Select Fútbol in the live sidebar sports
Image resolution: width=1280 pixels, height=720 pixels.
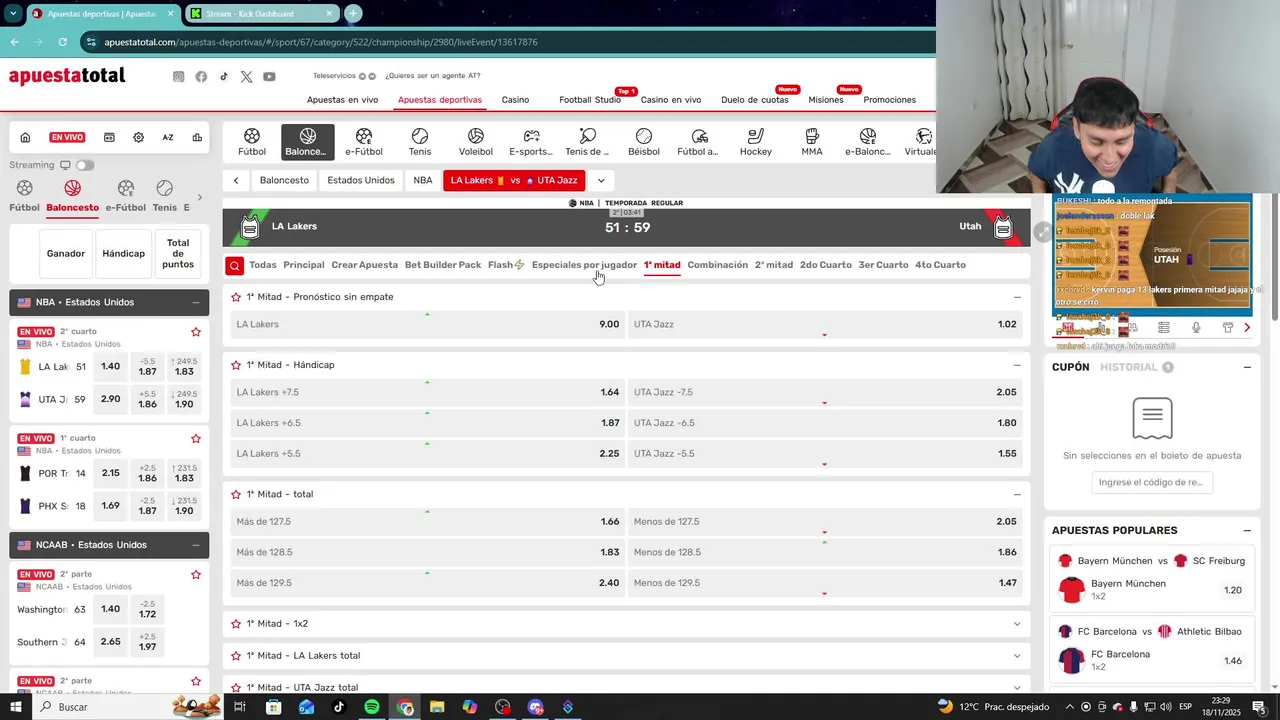coord(25,196)
